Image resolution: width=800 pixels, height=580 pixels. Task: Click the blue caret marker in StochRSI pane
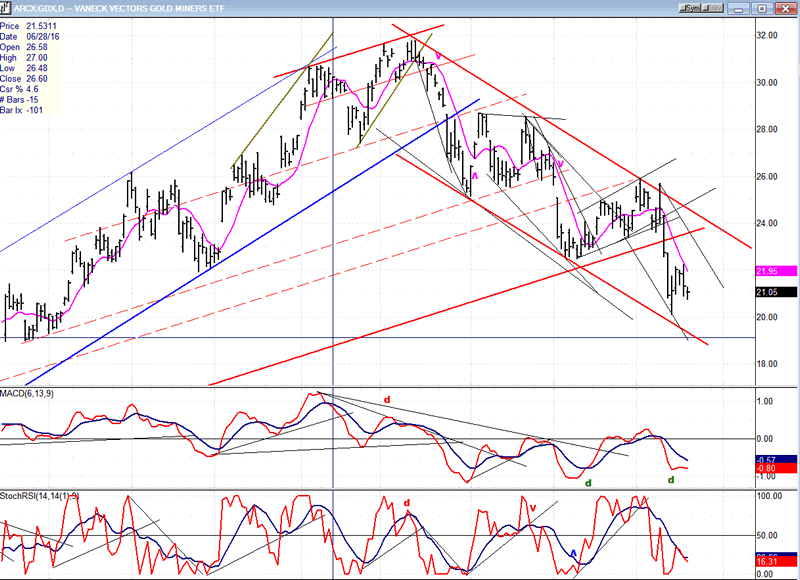[x=573, y=553]
